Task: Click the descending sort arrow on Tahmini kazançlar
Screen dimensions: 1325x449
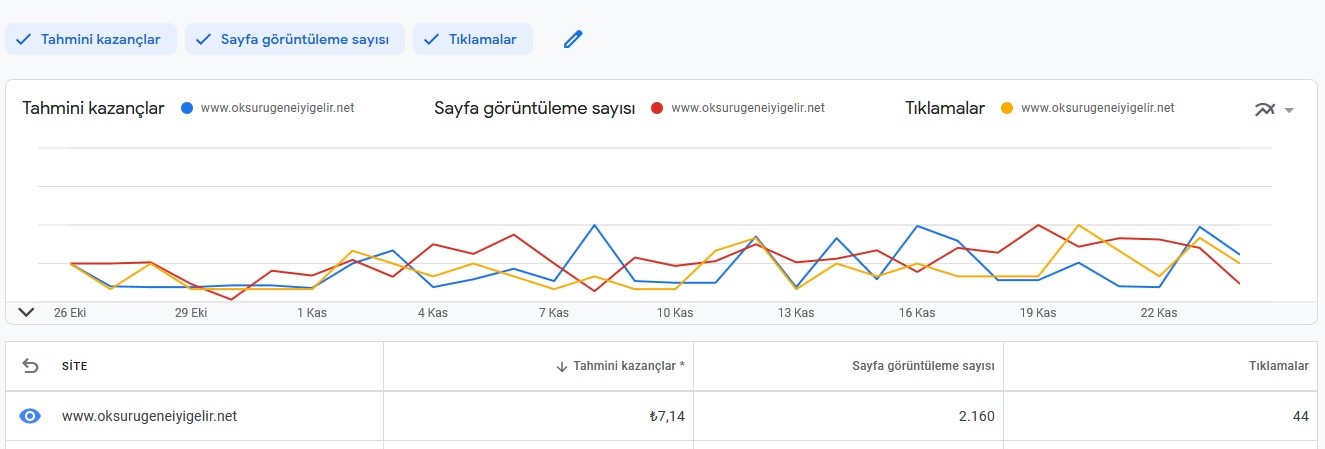Action: (562, 366)
